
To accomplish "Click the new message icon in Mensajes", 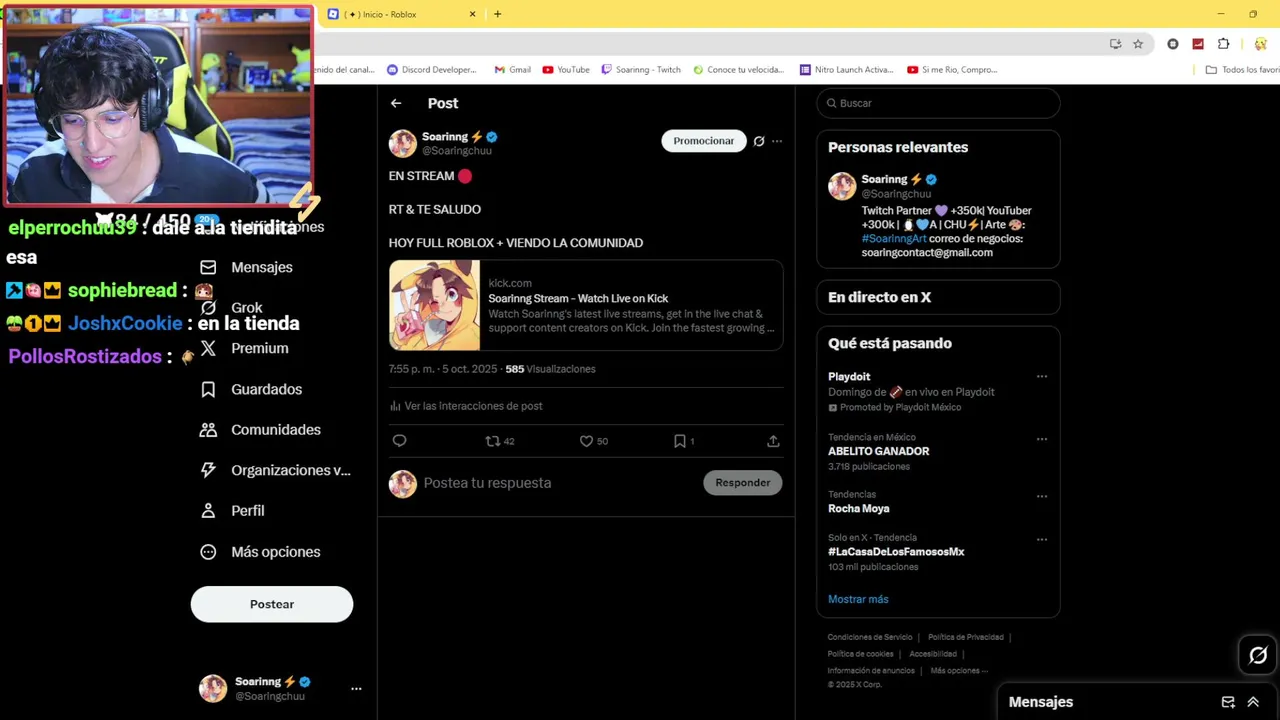I will 1228,702.
